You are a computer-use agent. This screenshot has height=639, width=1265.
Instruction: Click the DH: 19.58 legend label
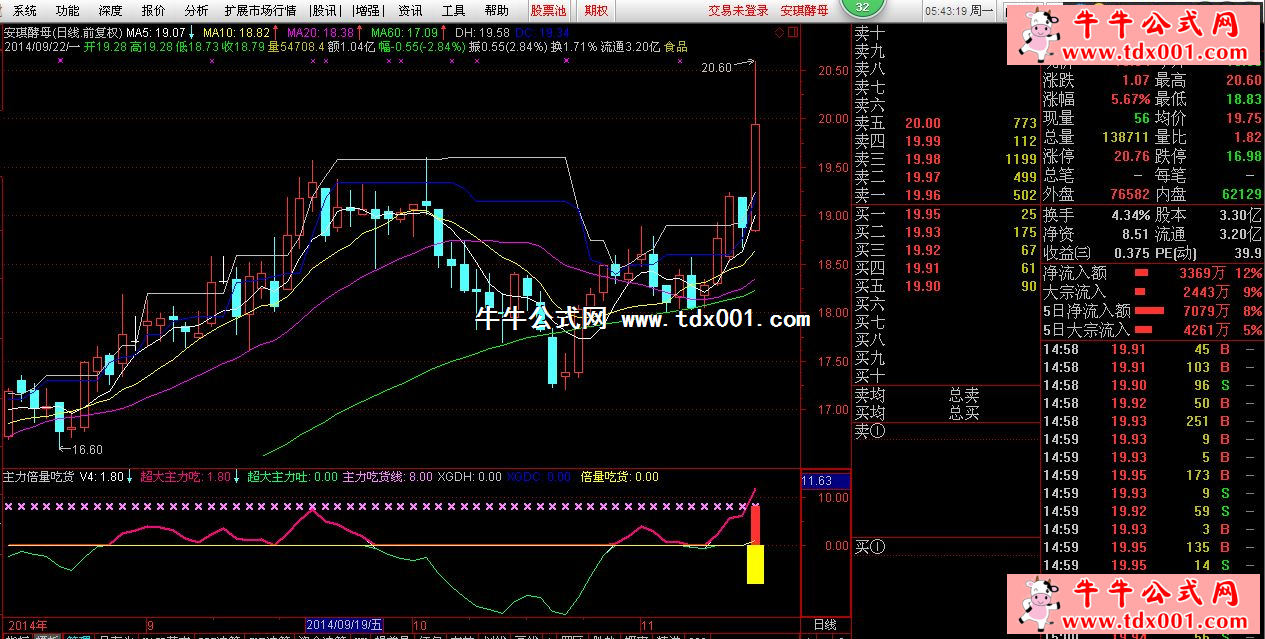483,32
